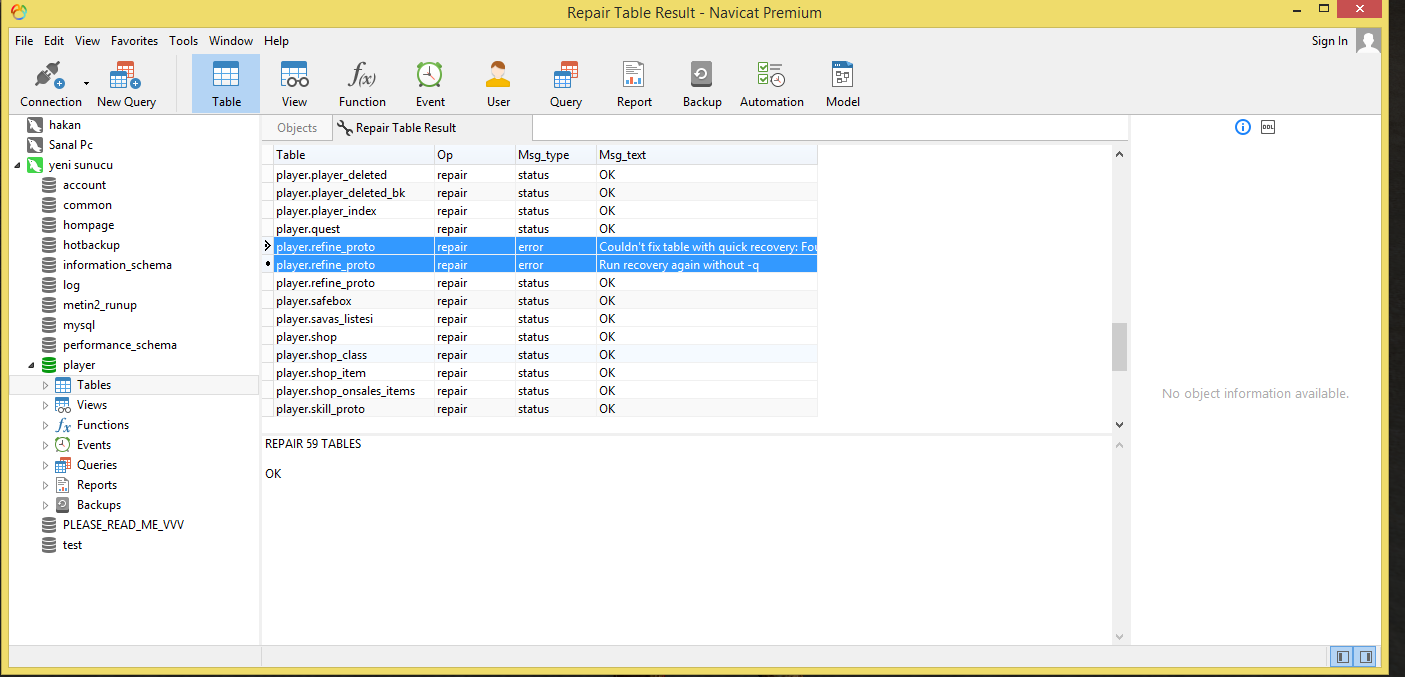Screen dimensions: 1405x677
Task: Open the Connection dropdown arrow
Action: (86, 84)
